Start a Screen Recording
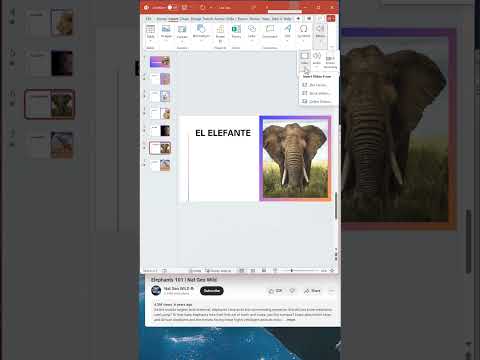This screenshot has height=360, width=480. click(x=330, y=62)
